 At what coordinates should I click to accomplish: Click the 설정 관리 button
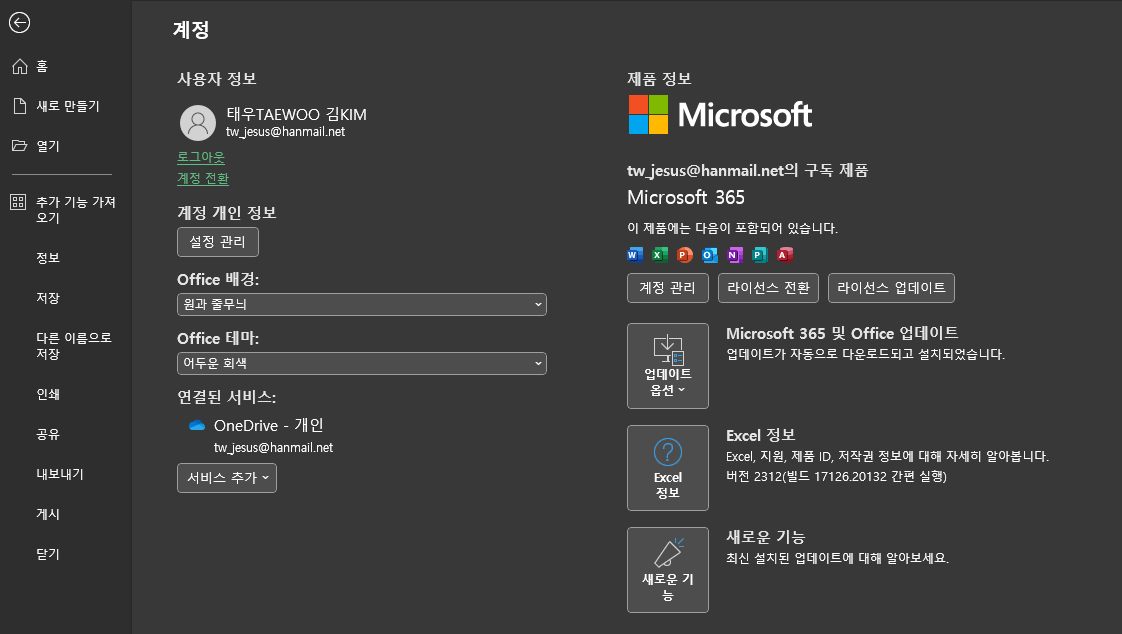pos(218,242)
